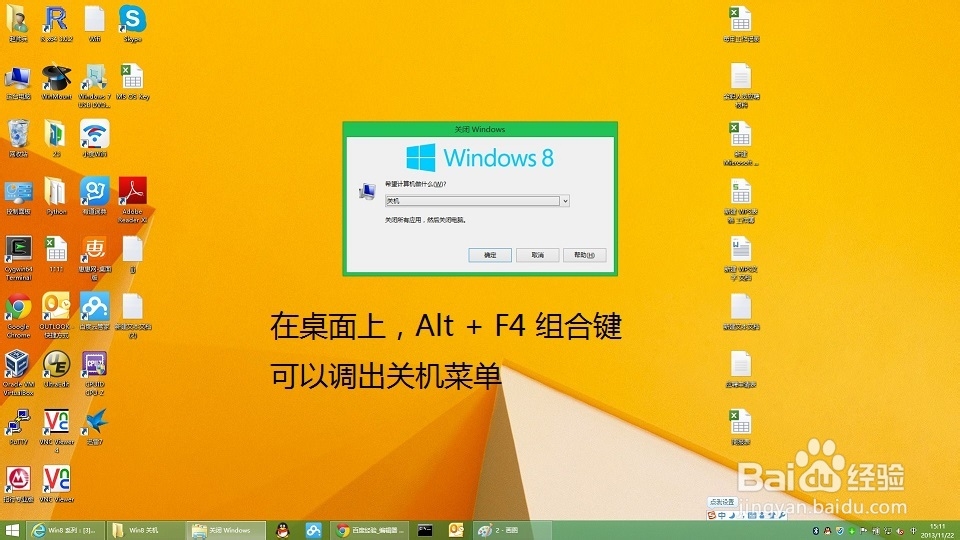The width and height of the screenshot is (960, 540).
Task: Open the user profile folder icon
Action: [18, 23]
